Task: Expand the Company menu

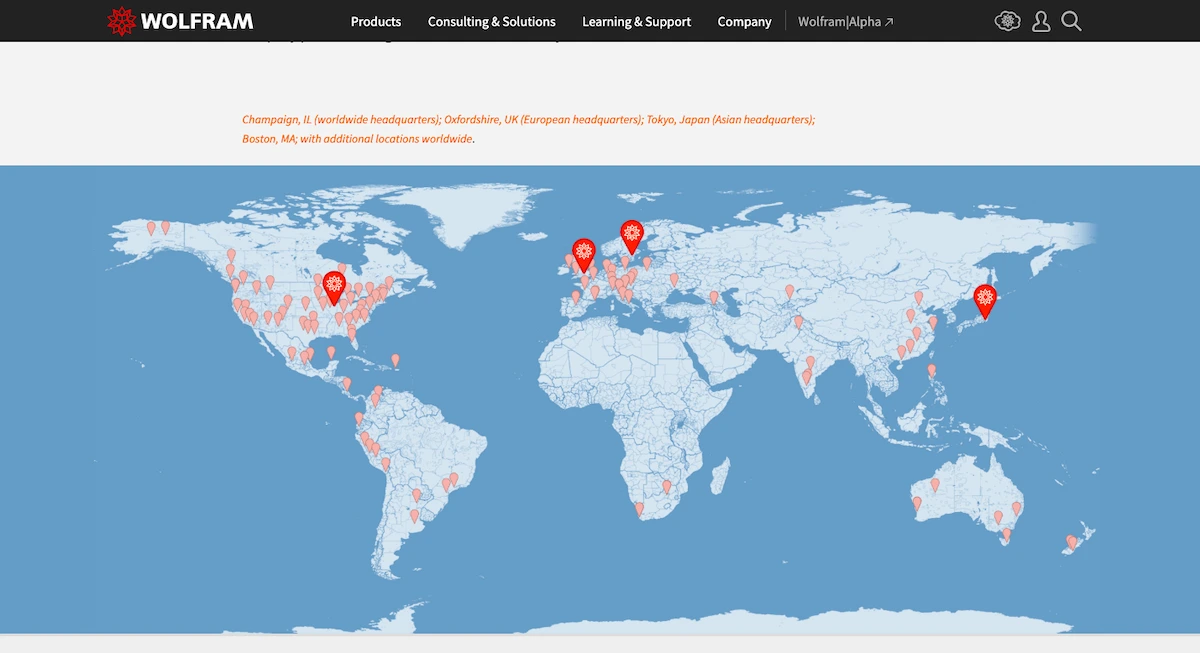Action: click(x=744, y=21)
